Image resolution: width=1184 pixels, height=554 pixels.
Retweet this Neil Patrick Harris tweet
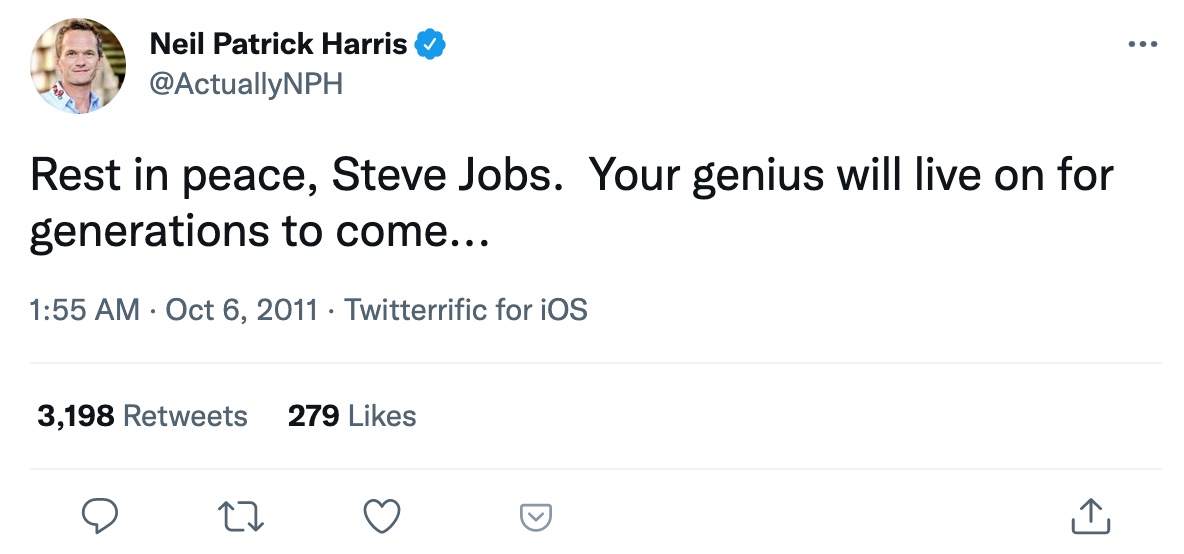240,516
